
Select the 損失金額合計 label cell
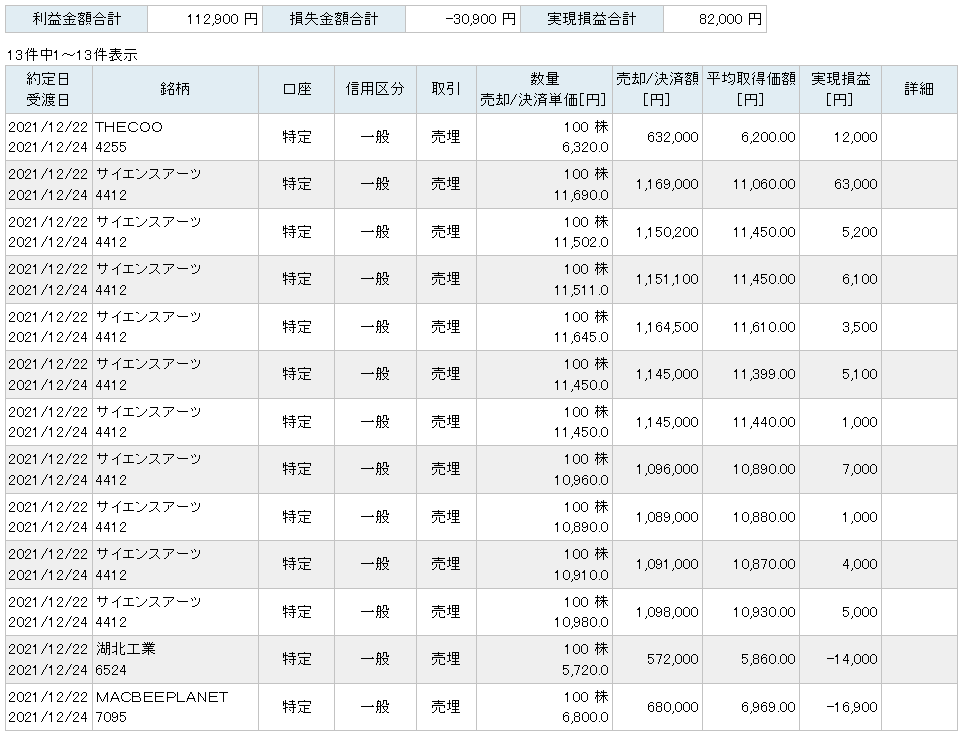[x=334, y=19]
